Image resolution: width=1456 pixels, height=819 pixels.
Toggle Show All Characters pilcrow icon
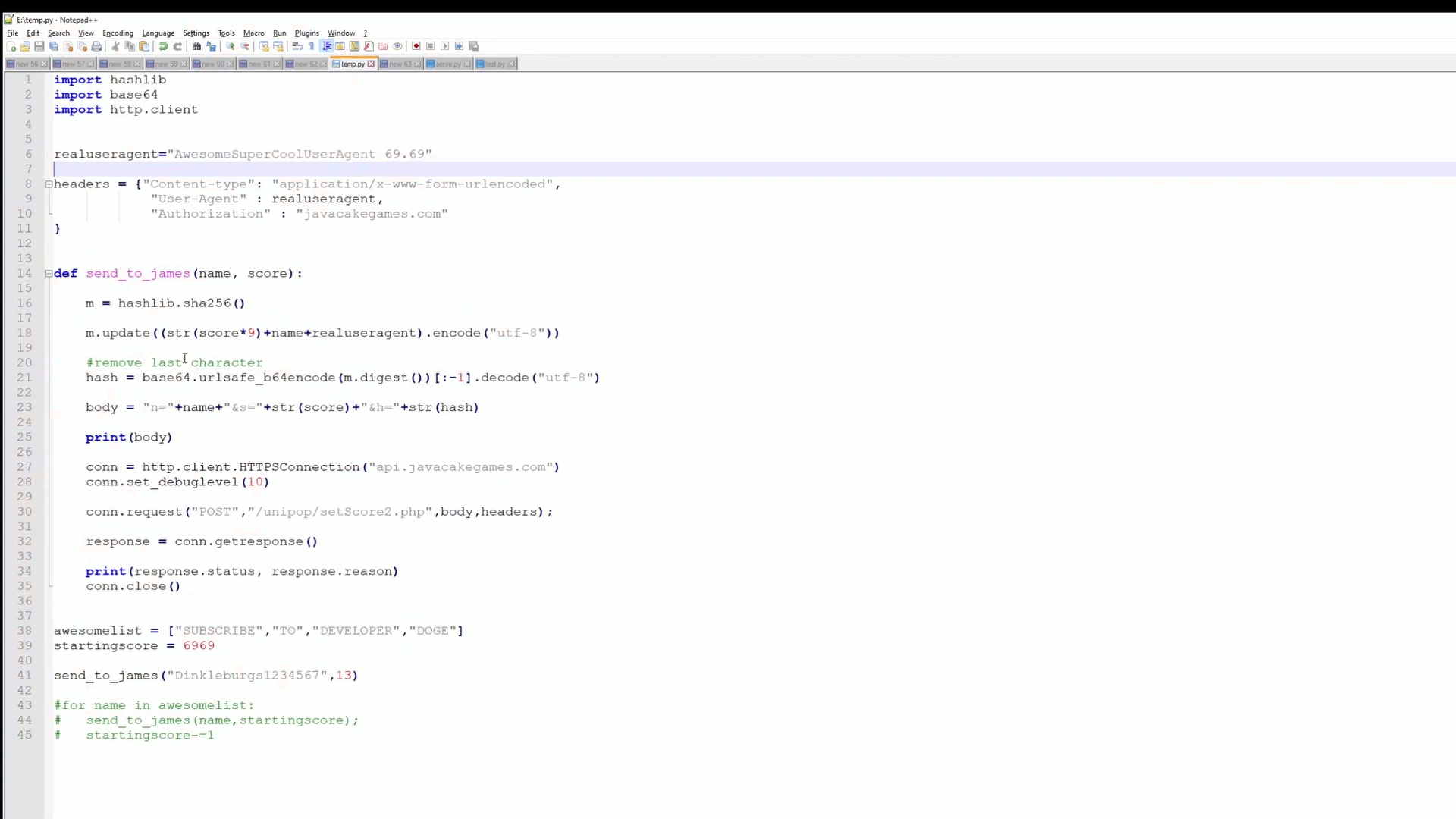(x=311, y=46)
